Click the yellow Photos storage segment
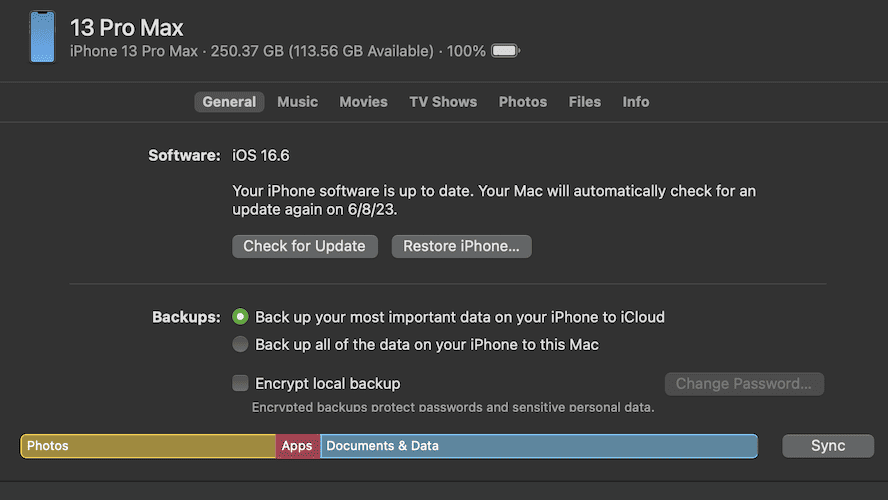888x500 pixels. click(x=148, y=446)
